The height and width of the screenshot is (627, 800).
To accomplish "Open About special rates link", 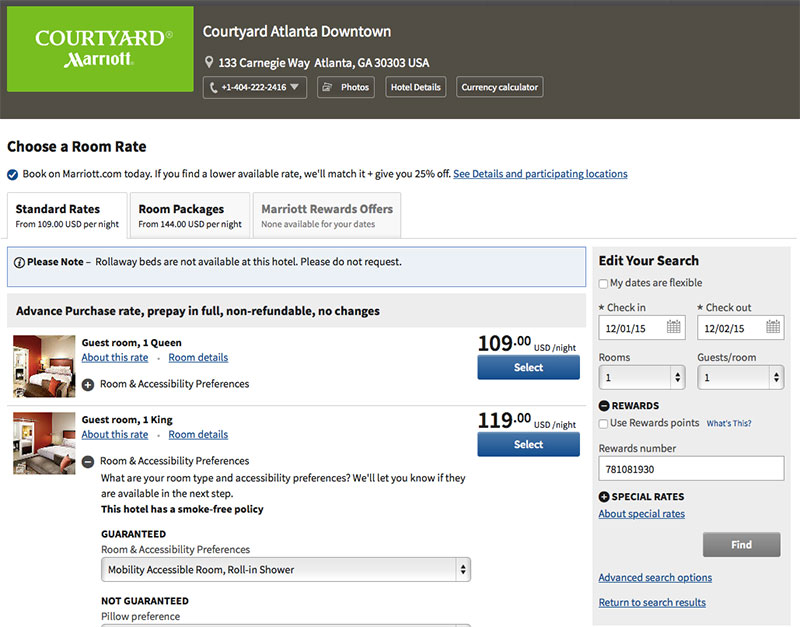I will tap(642, 514).
